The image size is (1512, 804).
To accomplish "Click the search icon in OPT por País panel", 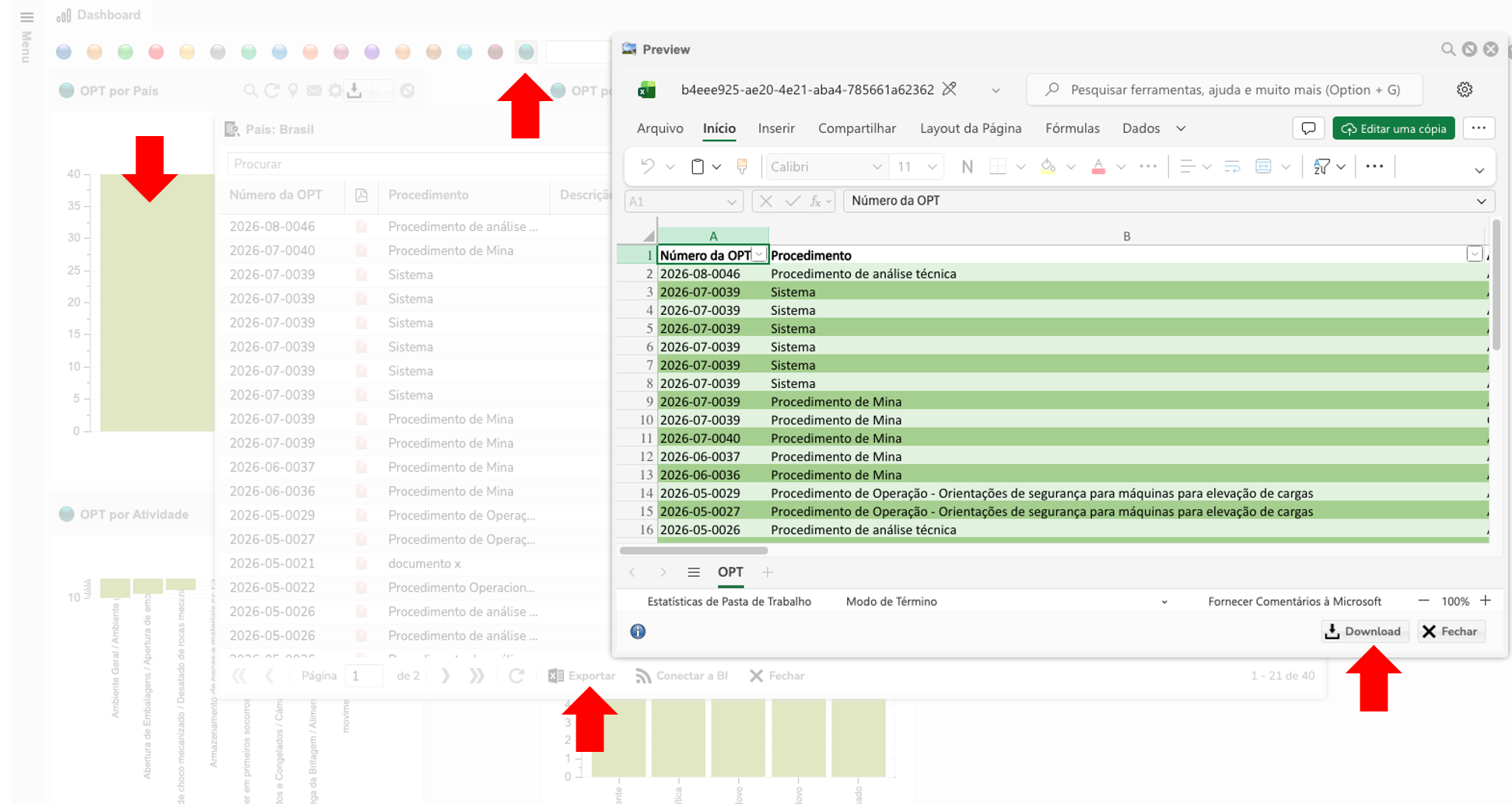I will pos(250,91).
